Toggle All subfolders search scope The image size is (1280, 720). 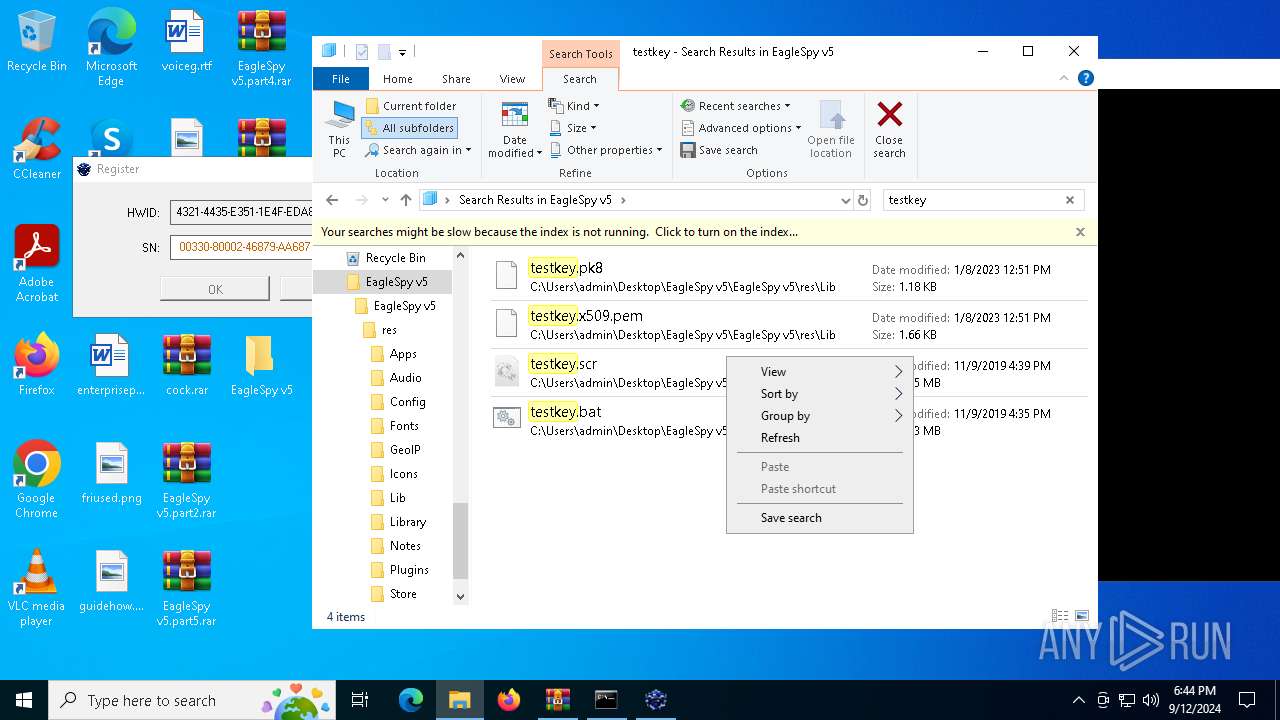409,128
